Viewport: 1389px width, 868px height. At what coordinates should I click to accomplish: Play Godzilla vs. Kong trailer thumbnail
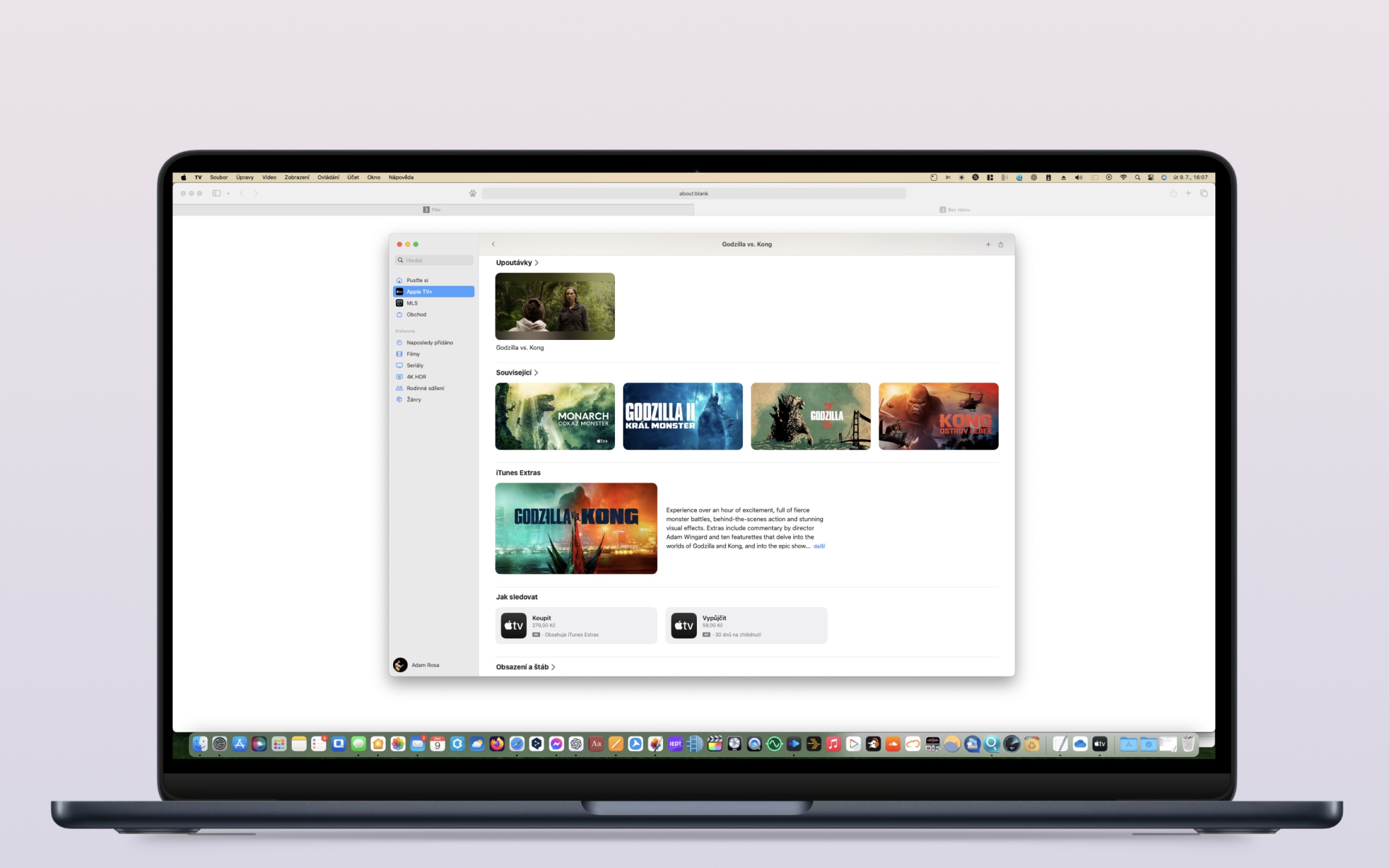pyautogui.click(x=555, y=306)
